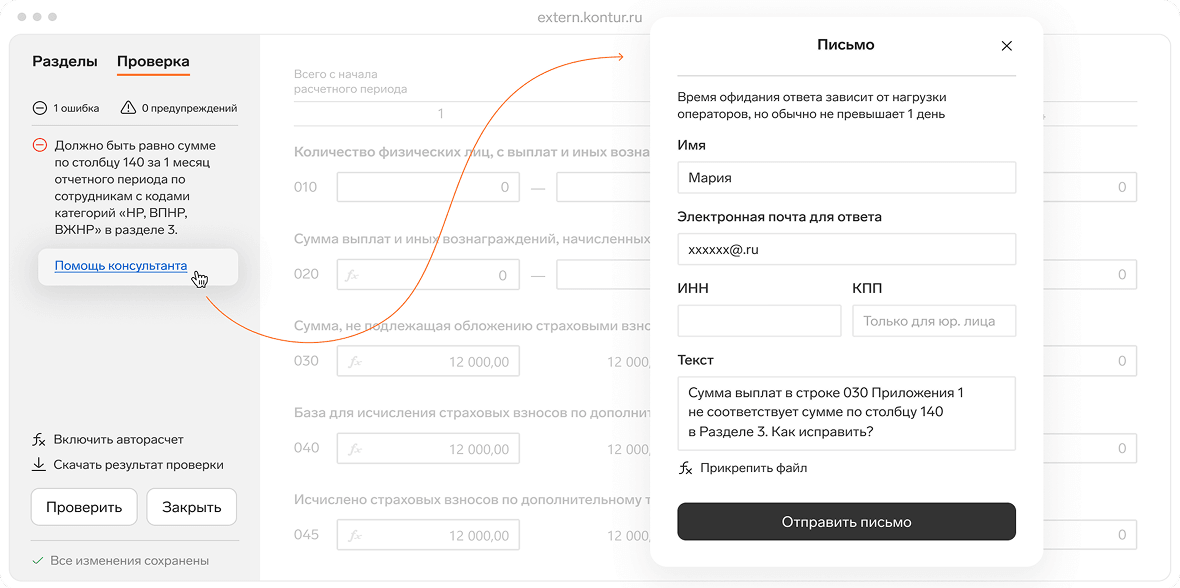This screenshot has height=588, width=1180.
Task: Toggle autocalculation fx on line 020
Action: (351, 273)
